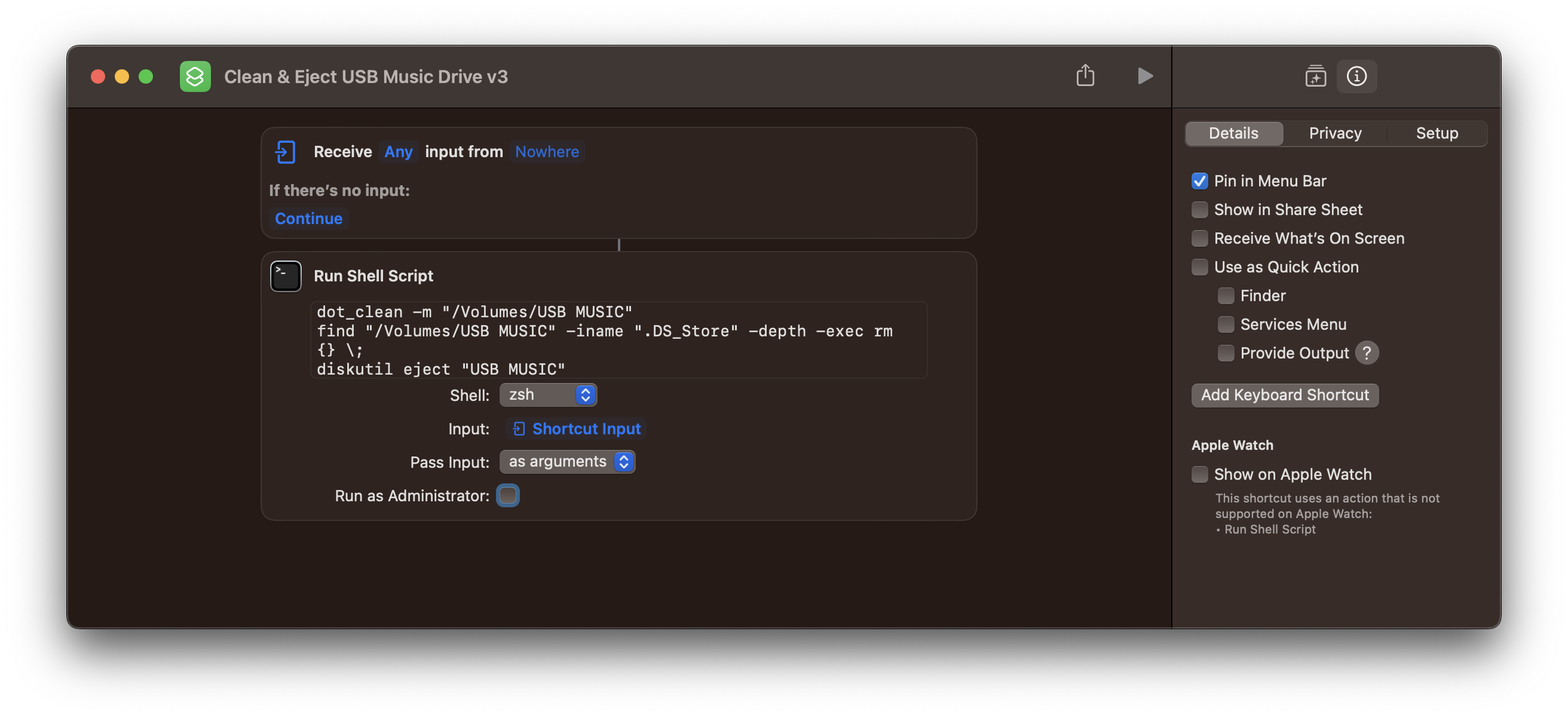
Task: Switch to the Setup tab
Action: tap(1437, 133)
